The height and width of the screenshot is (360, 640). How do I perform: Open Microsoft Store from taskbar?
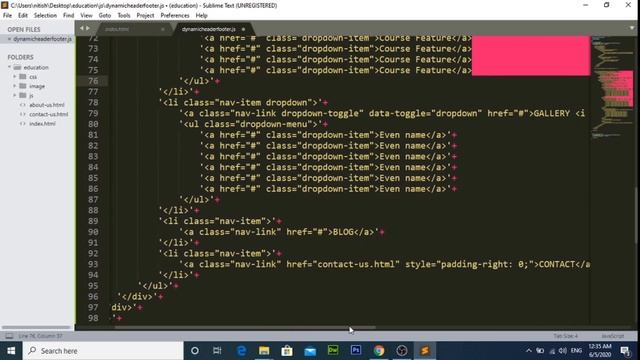[x=287, y=351]
